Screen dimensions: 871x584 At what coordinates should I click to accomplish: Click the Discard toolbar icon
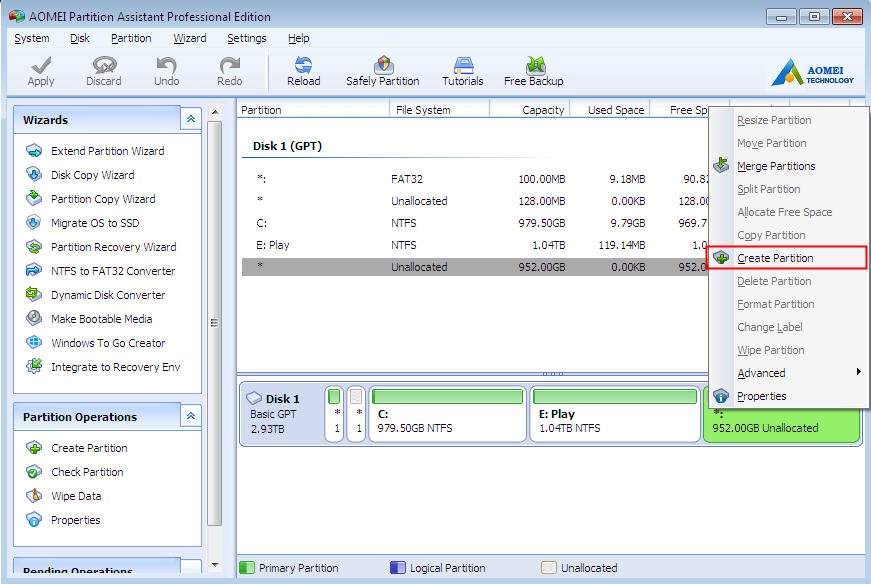[x=104, y=65]
